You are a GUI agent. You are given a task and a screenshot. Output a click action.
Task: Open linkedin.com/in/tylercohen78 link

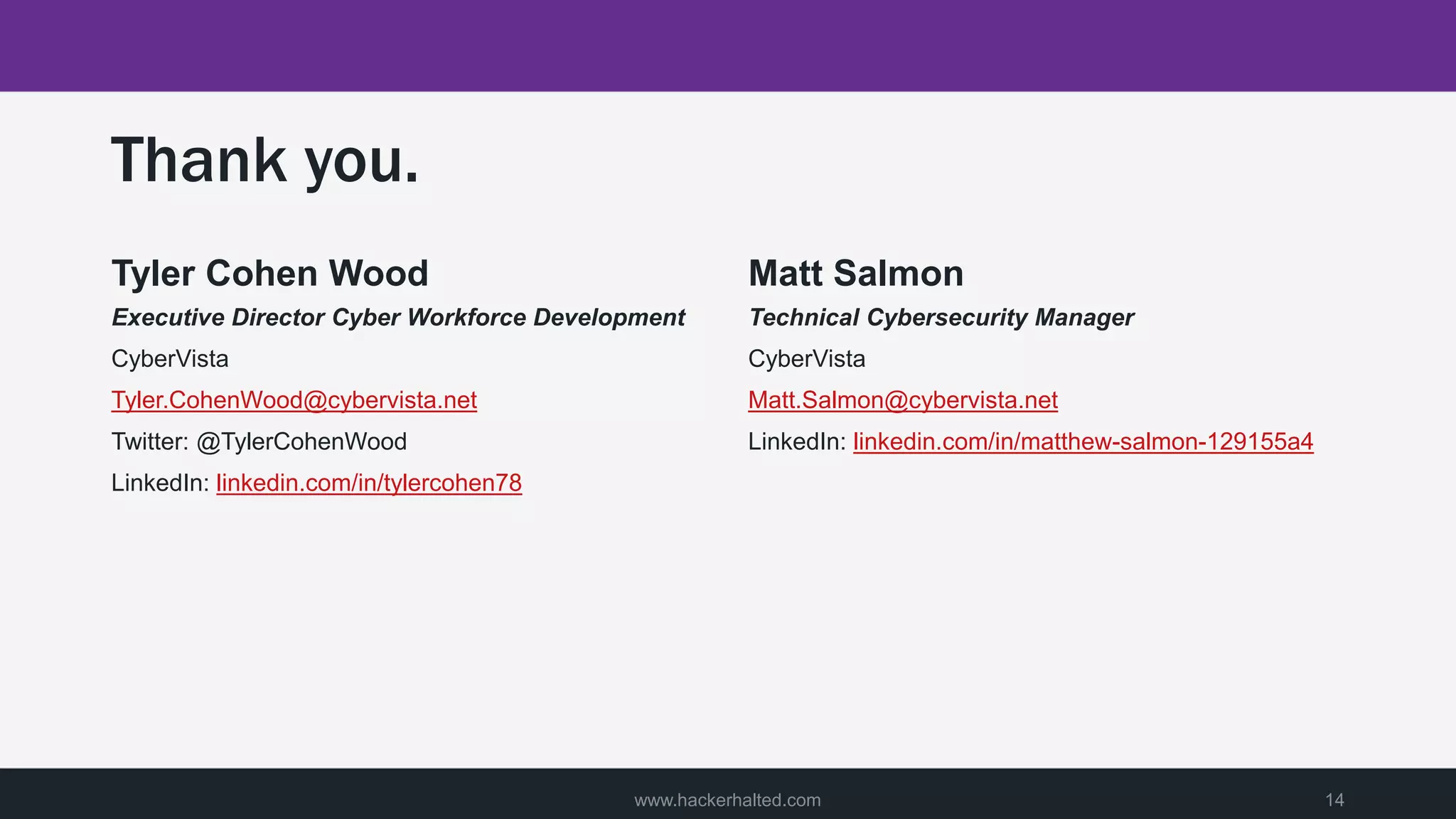coord(369,483)
